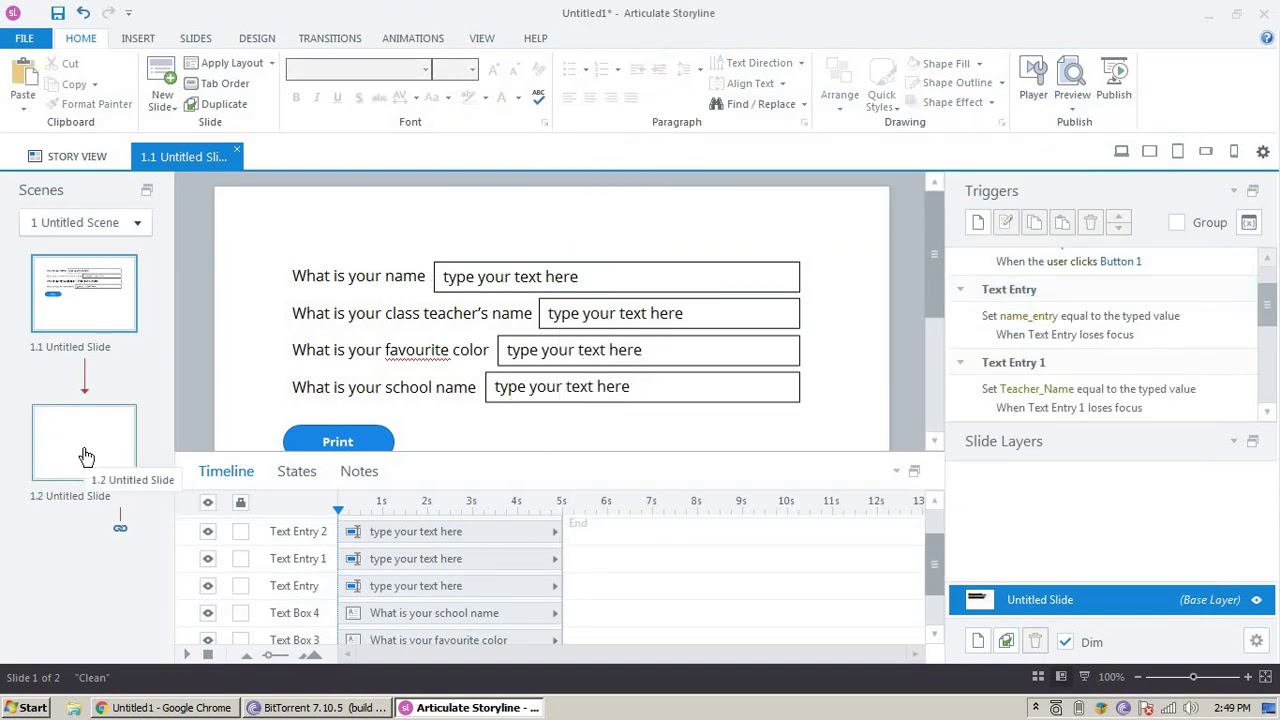The width and height of the screenshot is (1280, 720).
Task: Go to STORY VIEW
Action: [67, 157]
